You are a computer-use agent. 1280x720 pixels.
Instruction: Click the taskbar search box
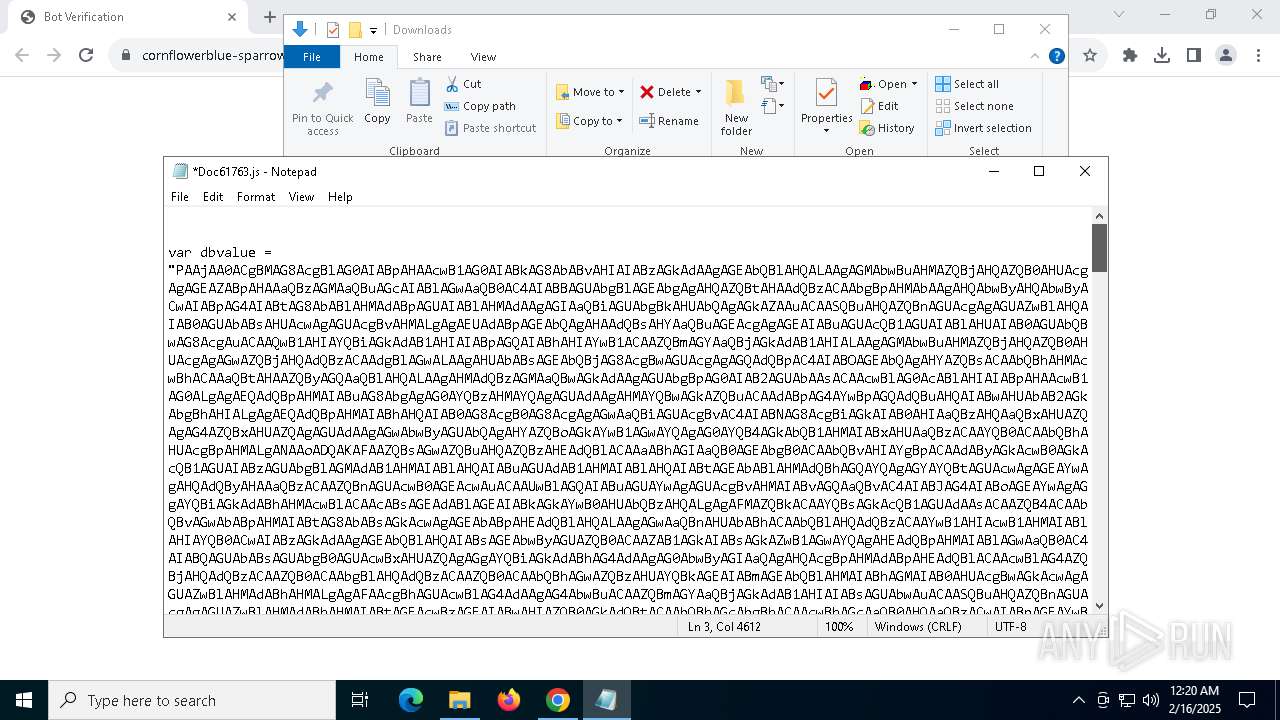click(x=192, y=700)
